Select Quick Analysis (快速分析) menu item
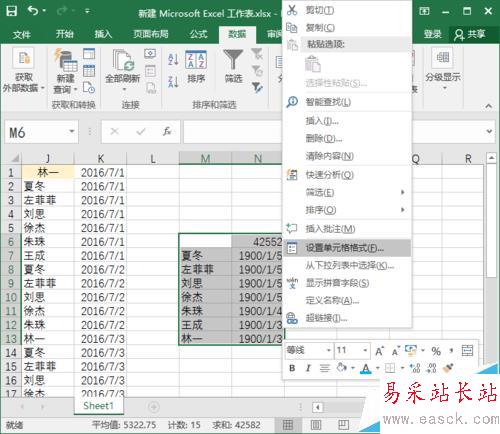 (347, 175)
